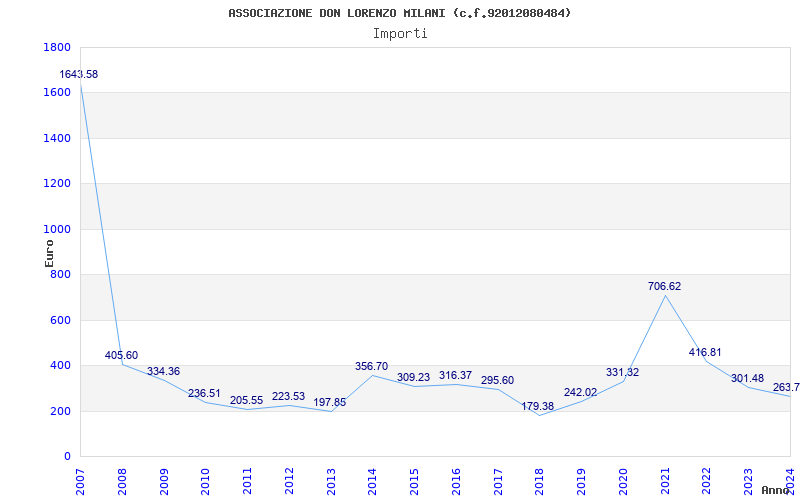This screenshot has height=500, width=800.
Task: Select the 205.55 data label
Action: click(x=246, y=401)
